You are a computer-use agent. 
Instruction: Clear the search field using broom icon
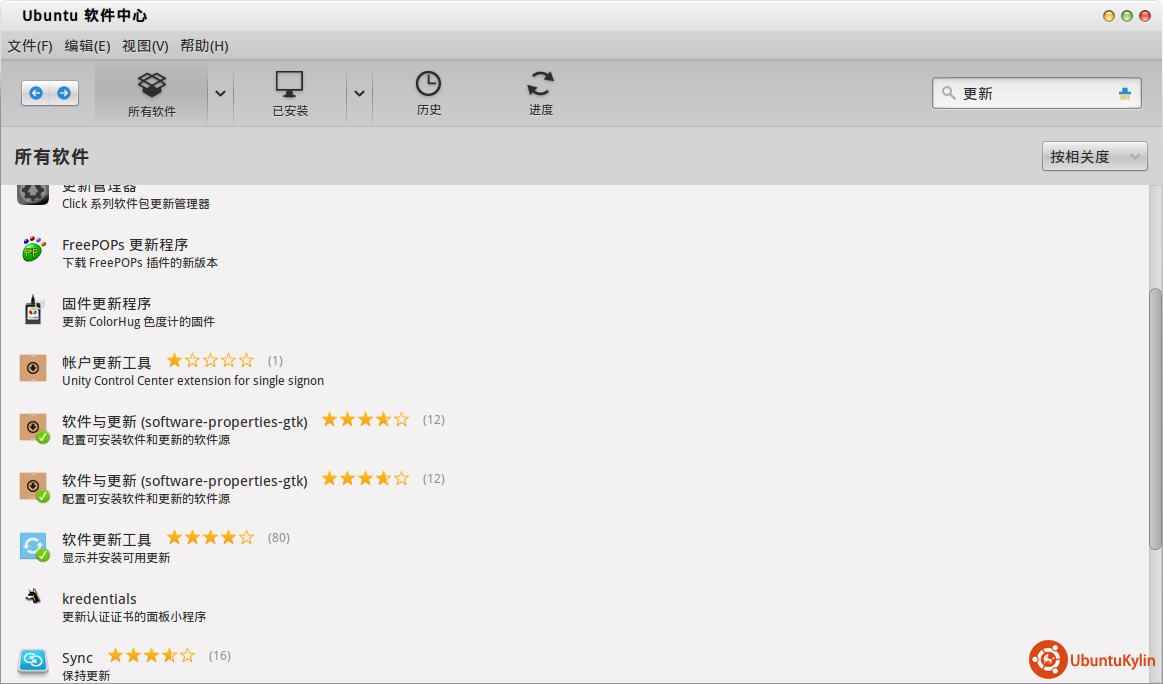[x=1125, y=94]
